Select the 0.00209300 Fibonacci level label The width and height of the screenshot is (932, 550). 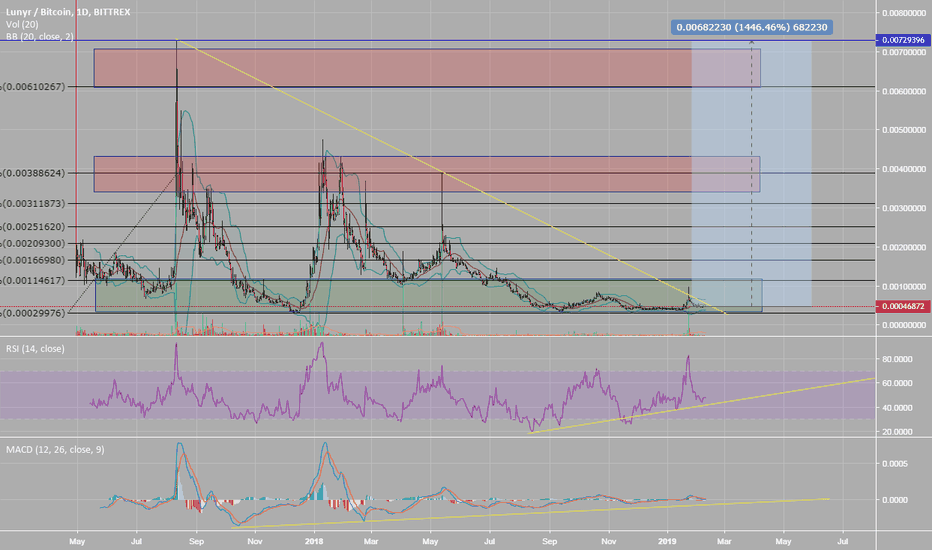click(x=33, y=243)
